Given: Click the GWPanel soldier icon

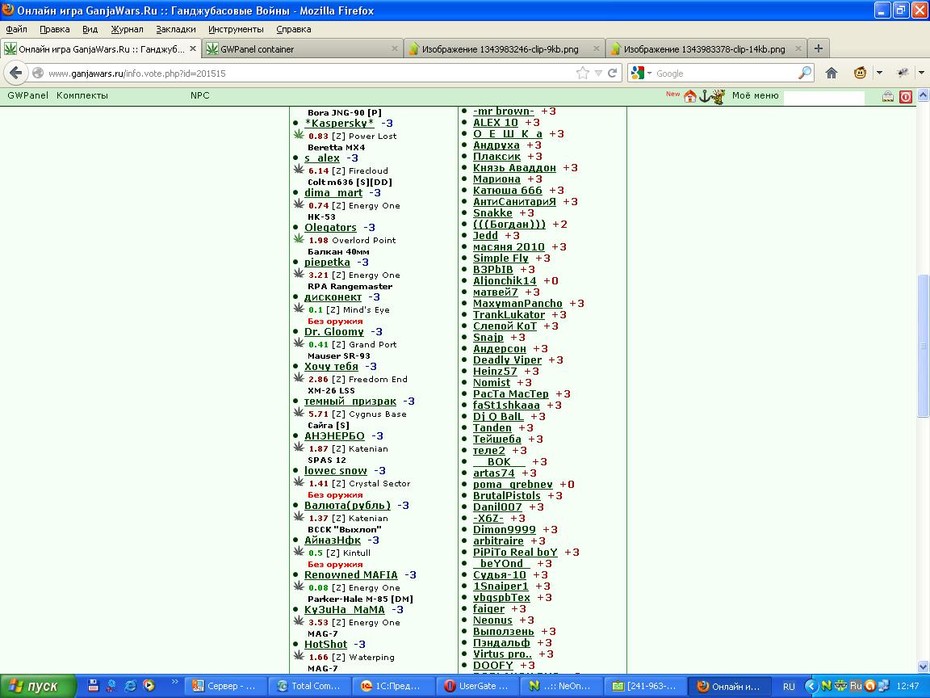Looking at the screenshot, I should (718, 96).
